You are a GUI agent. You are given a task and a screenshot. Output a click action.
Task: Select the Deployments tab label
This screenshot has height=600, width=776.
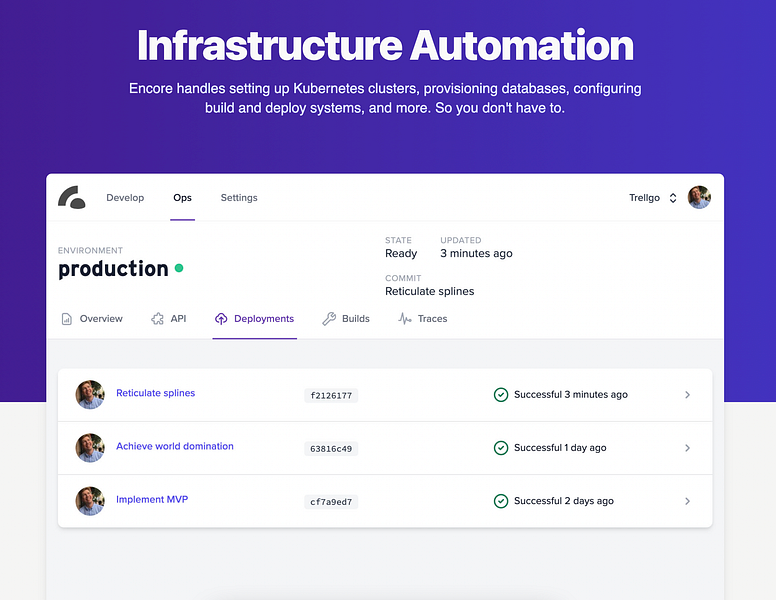pyautogui.click(x=264, y=319)
